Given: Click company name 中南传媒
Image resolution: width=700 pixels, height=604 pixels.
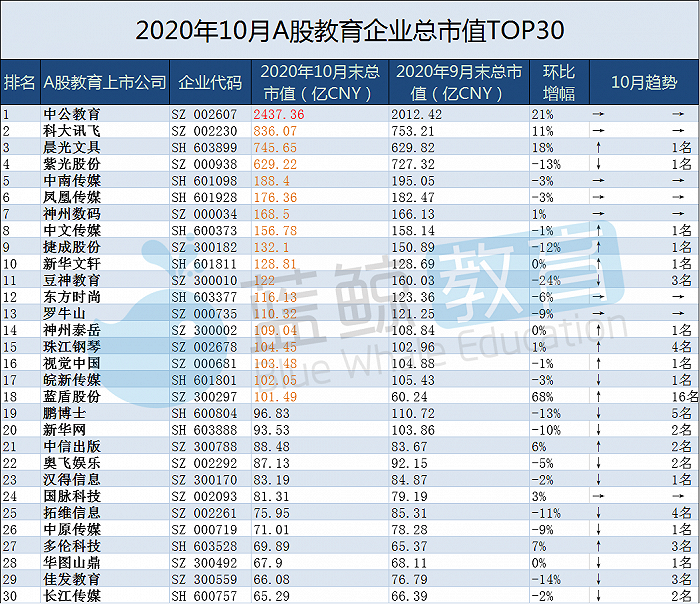Looking at the screenshot, I should pos(72,181).
